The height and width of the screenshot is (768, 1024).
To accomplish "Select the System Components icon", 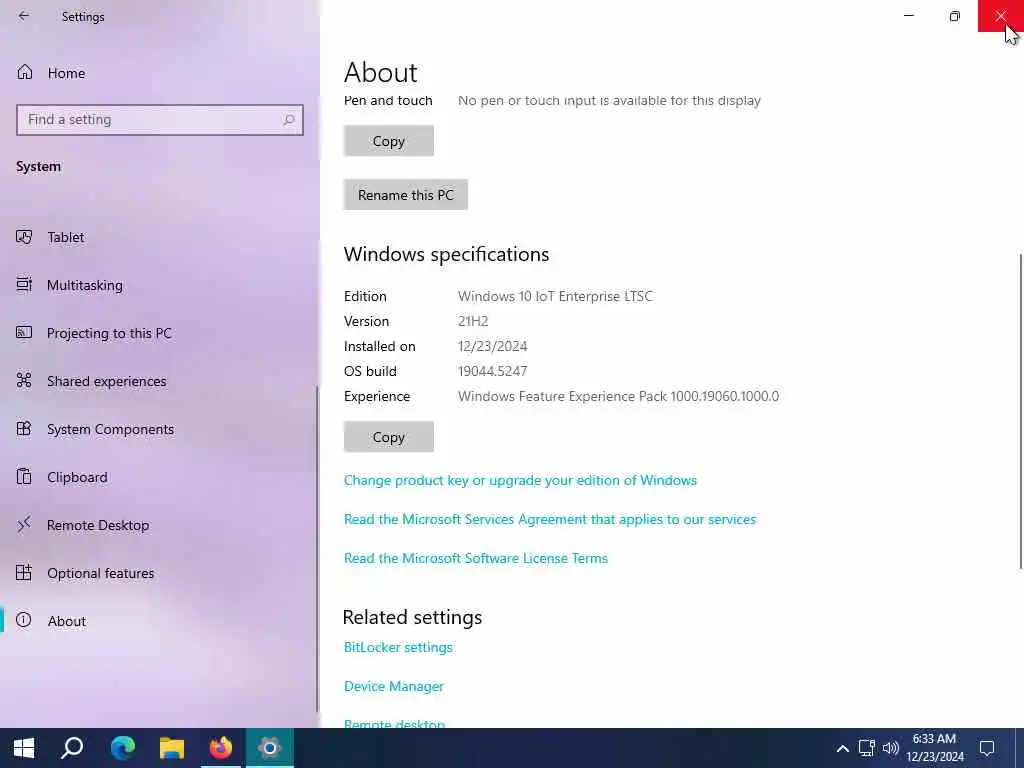I will 24,428.
